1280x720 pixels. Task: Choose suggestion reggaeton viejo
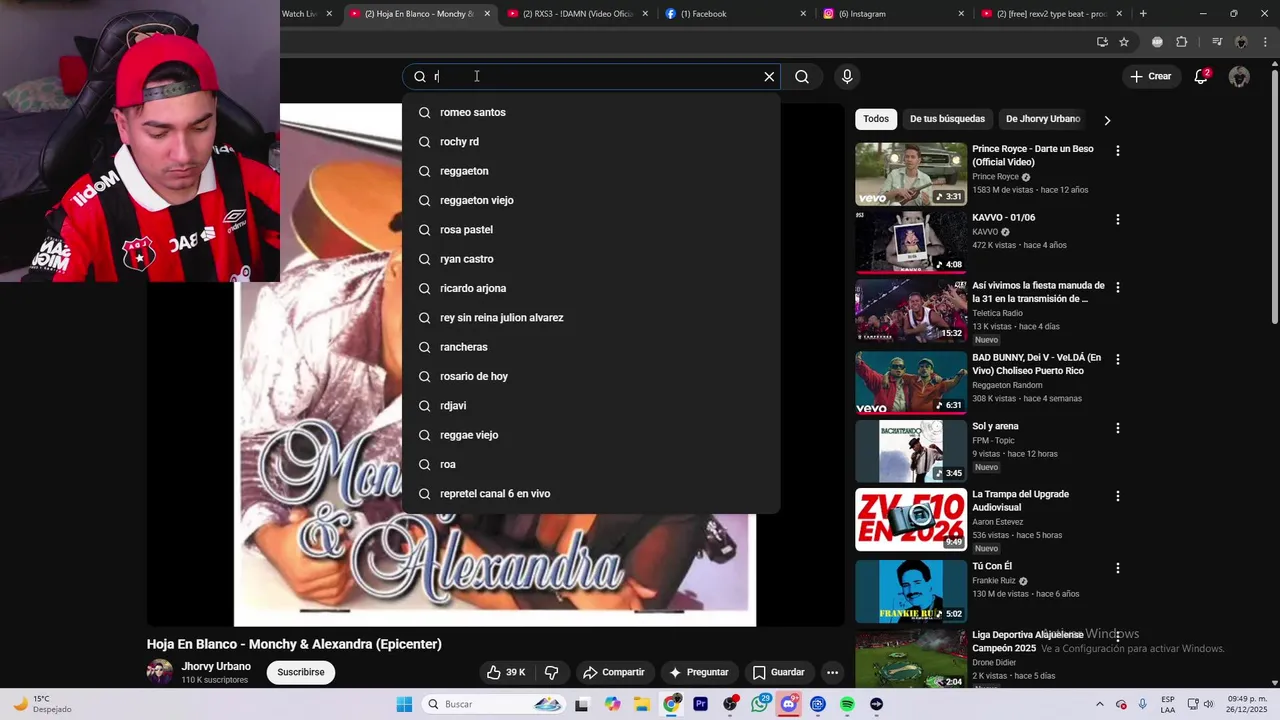coord(590,200)
